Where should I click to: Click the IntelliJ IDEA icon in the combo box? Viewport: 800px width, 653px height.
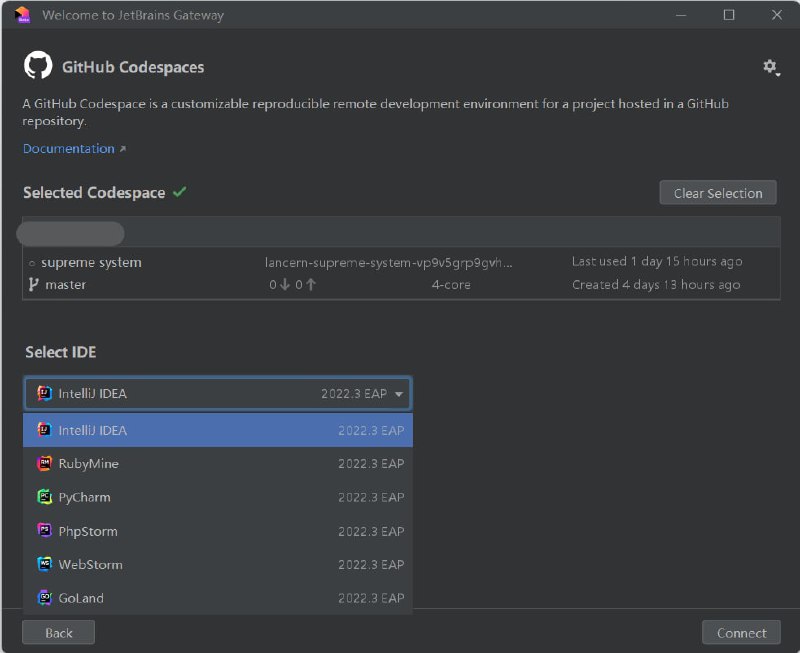(x=44, y=393)
